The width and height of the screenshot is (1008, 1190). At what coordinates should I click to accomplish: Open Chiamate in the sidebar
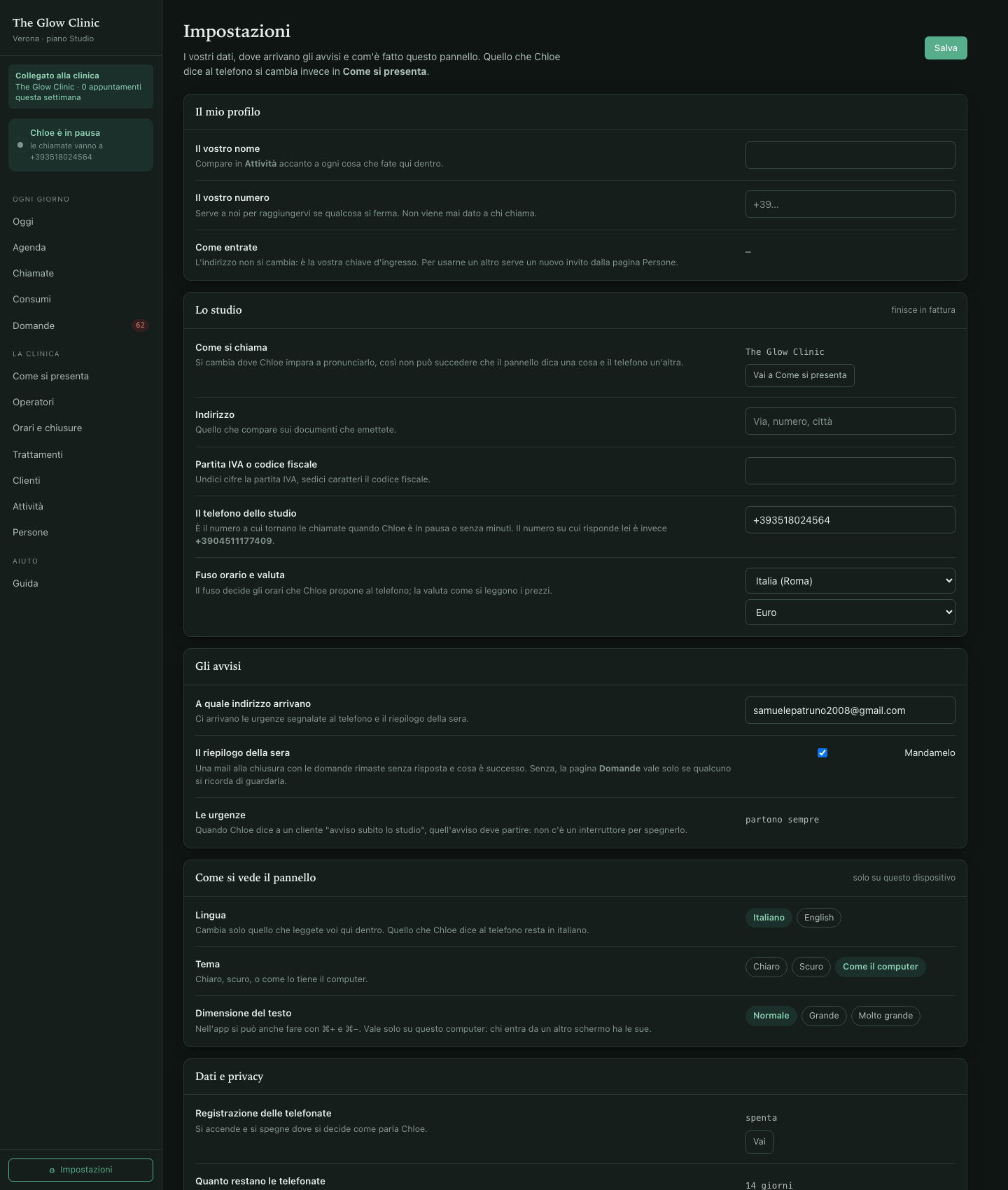80,273
